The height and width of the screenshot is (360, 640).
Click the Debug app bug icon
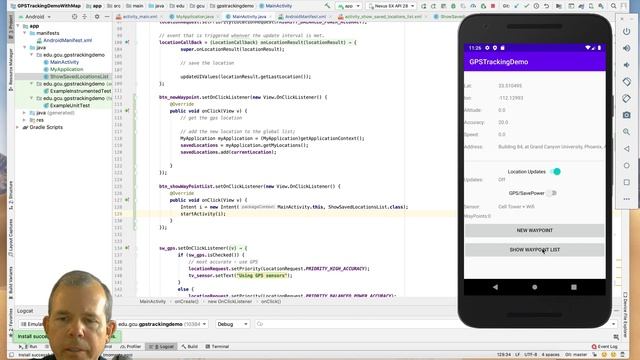click(x=453, y=6)
